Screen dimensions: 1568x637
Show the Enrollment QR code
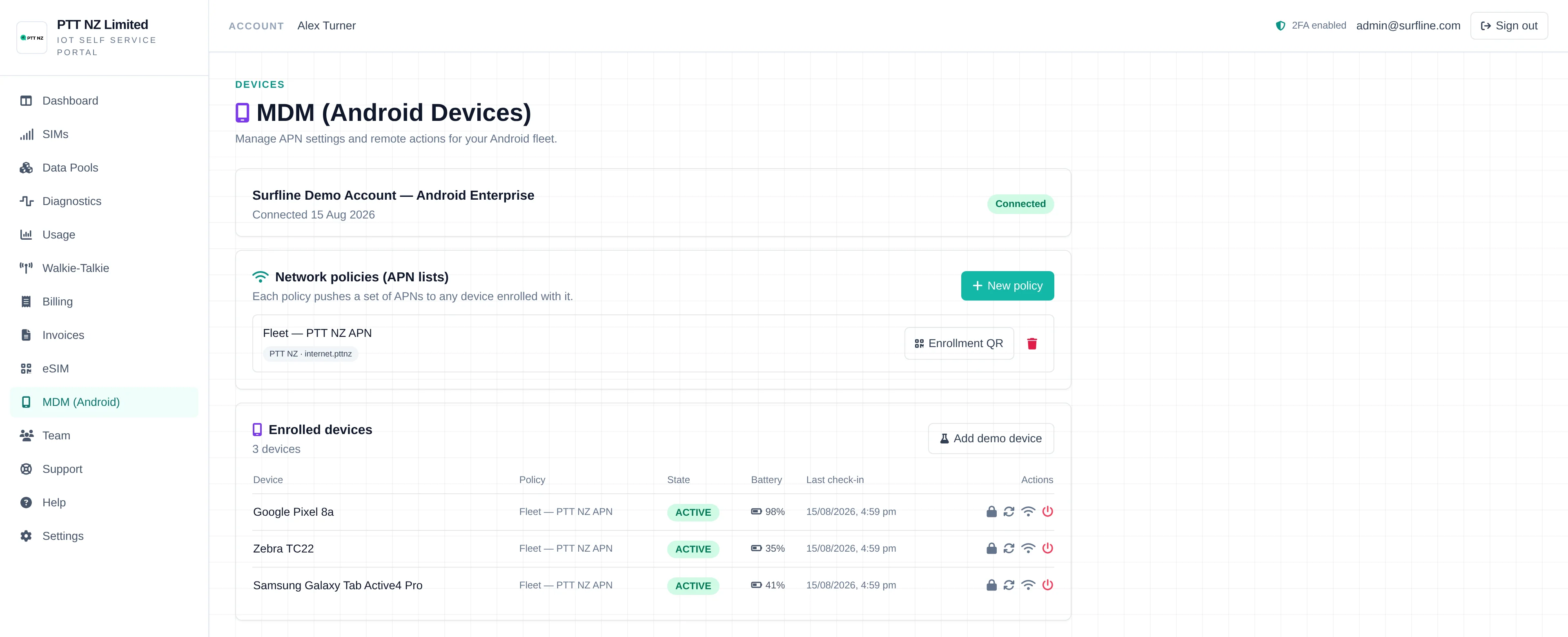coord(959,343)
